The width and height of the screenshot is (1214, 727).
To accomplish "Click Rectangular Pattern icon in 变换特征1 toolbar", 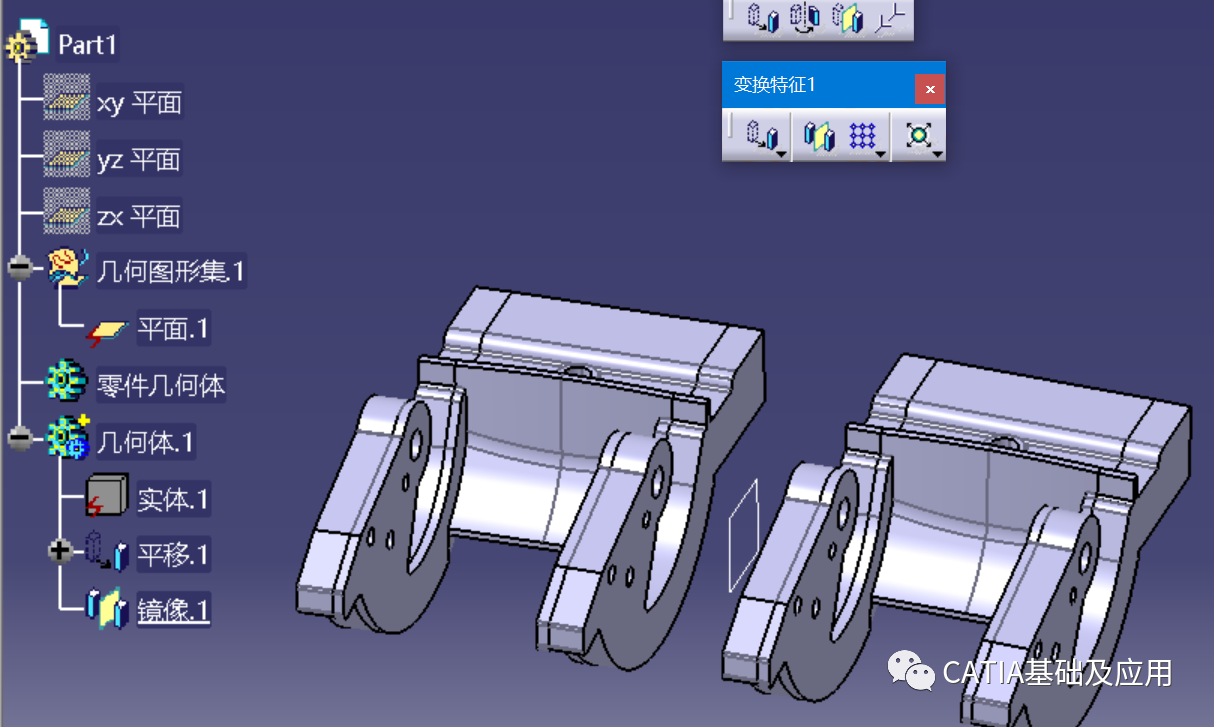I will coord(862,135).
